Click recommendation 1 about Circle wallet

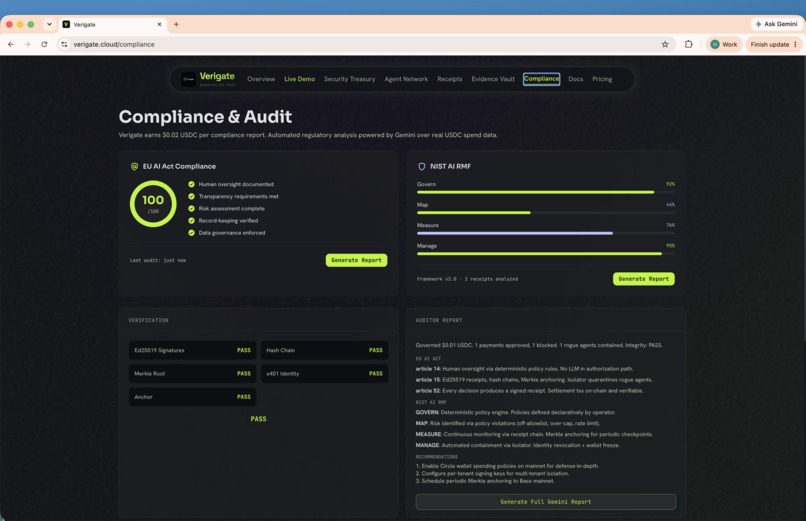pyautogui.click(x=507, y=466)
